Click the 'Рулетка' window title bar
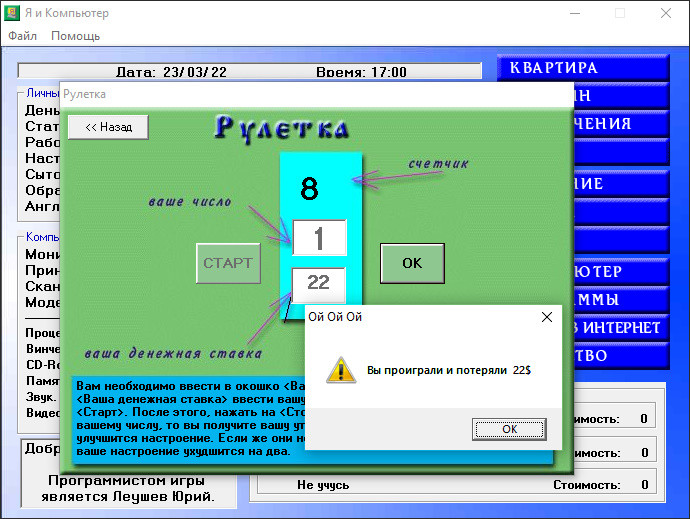Screen dimensions: 690x519 coord(317,94)
